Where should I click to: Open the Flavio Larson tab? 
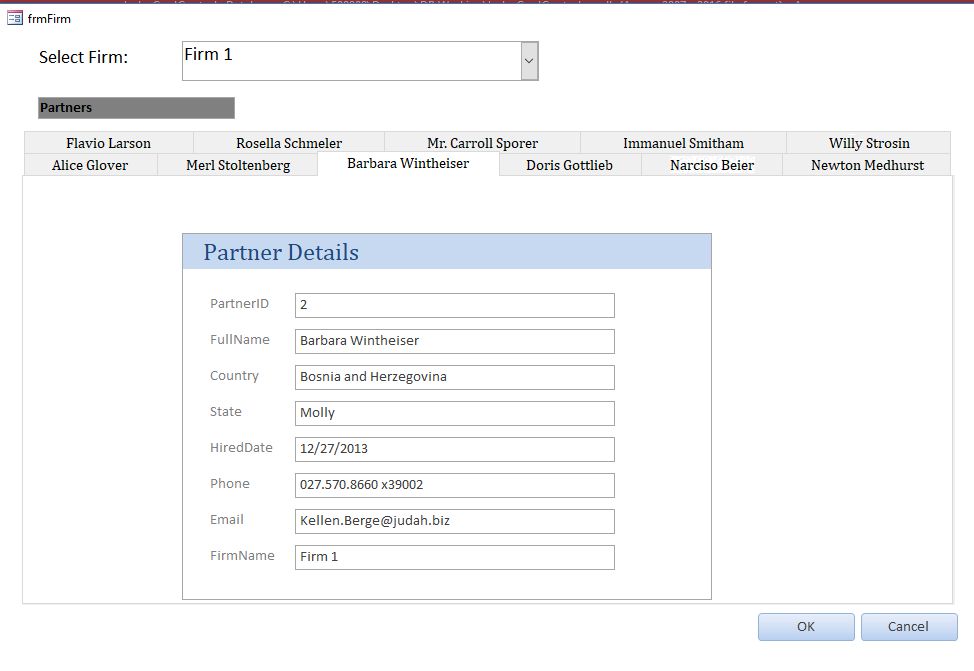tap(109, 143)
